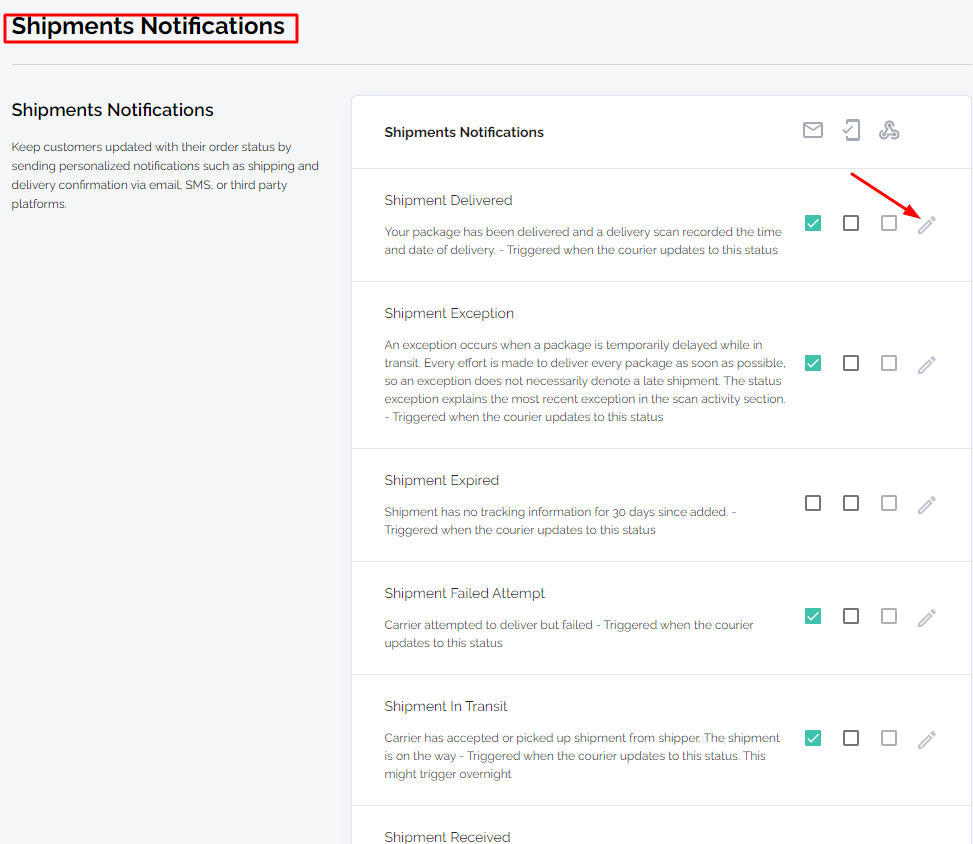Click the Shipment Expired title

click(441, 480)
